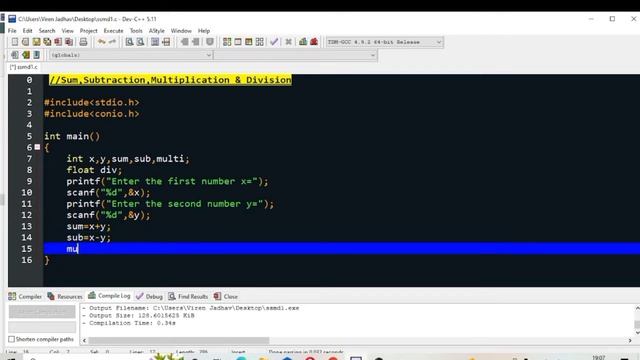Screen dimensions: 640x360
Task: Open the View menu
Action: coord(67,31)
